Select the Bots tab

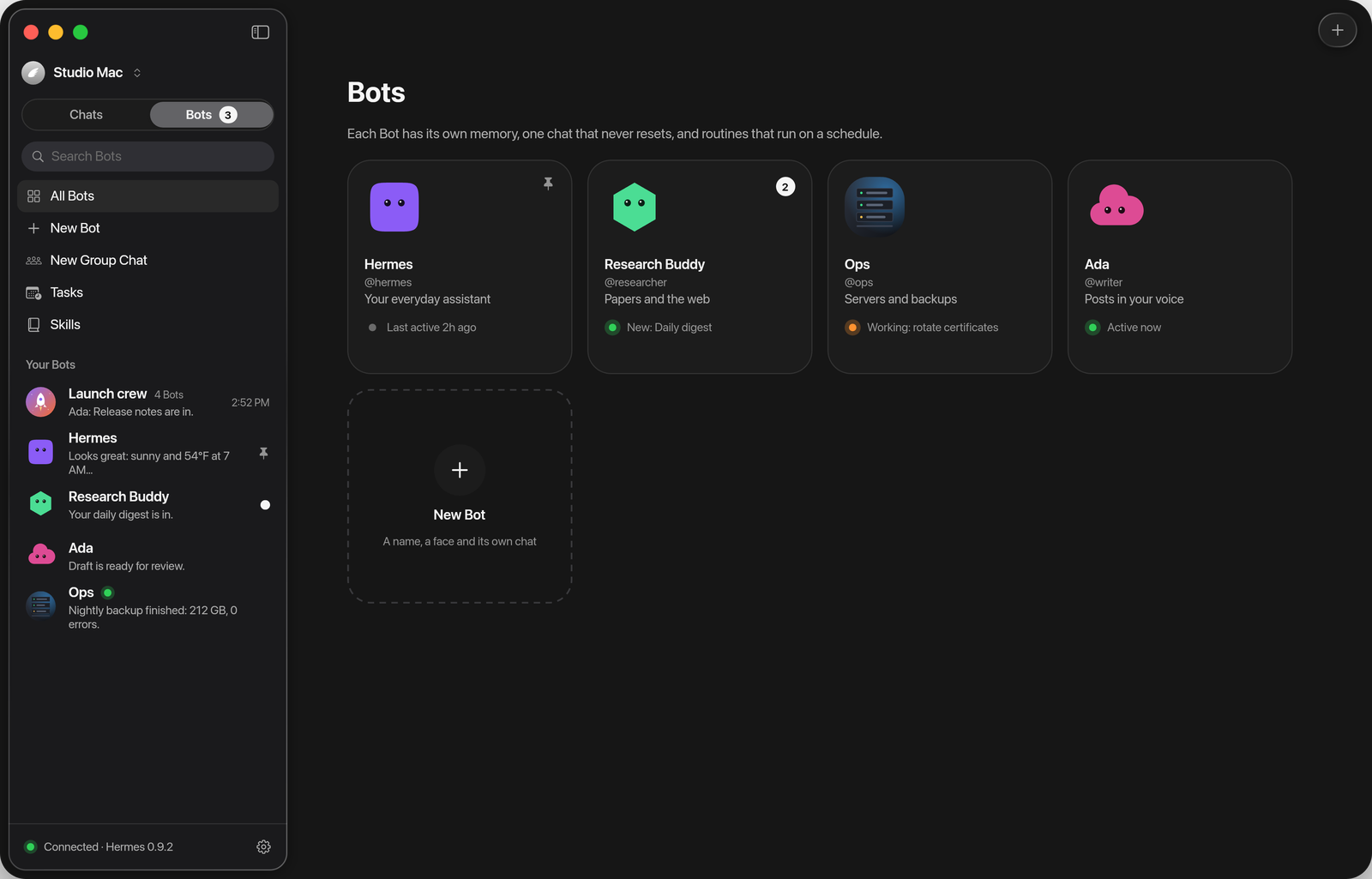click(211, 115)
